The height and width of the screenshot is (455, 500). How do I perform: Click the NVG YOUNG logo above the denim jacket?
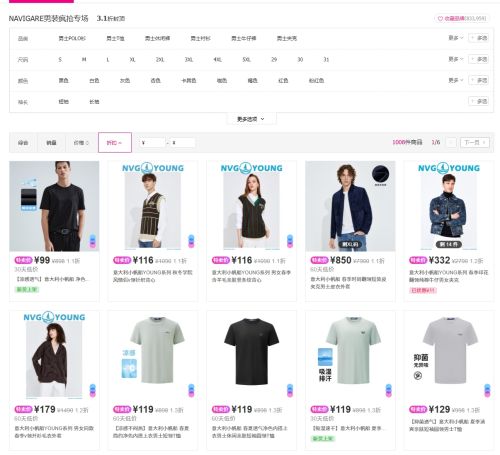(x=449, y=168)
